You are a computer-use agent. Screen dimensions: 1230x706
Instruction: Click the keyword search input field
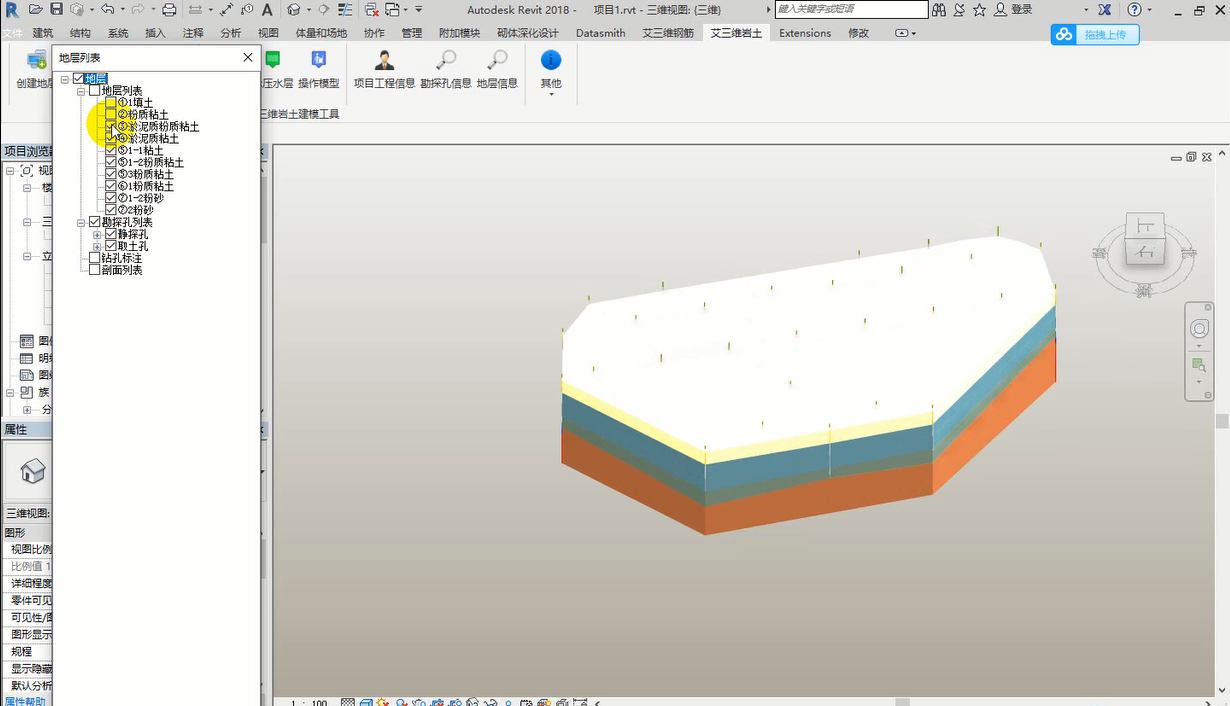coord(851,9)
